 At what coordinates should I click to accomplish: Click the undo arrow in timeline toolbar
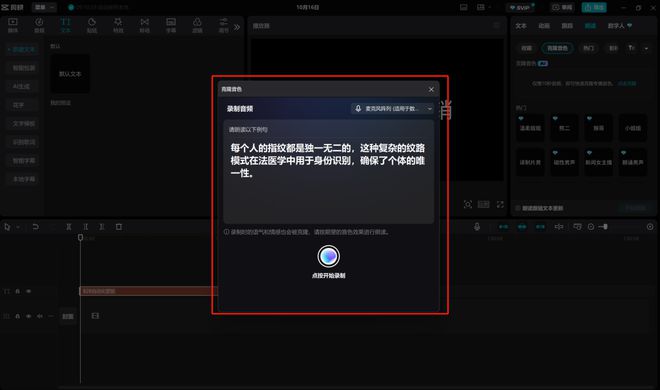(x=35, y=227)
